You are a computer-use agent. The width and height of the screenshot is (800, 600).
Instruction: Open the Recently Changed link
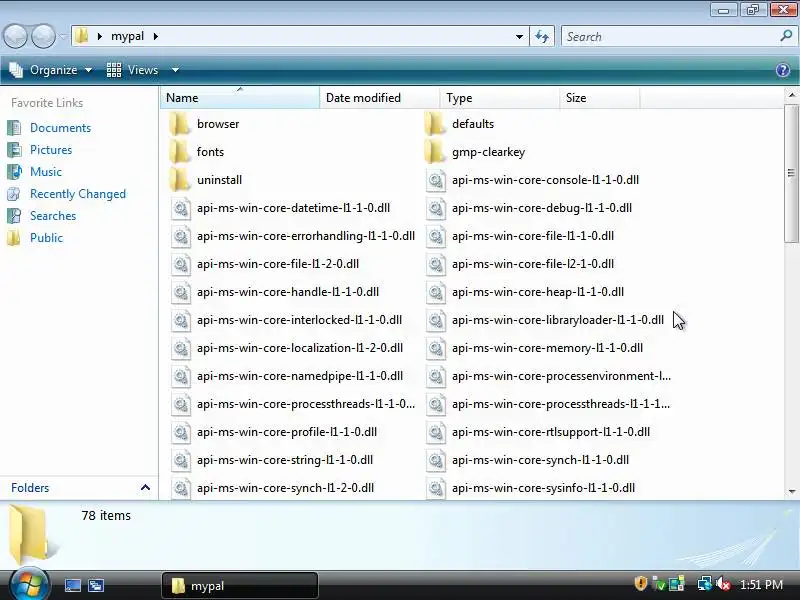coord(78,194)
